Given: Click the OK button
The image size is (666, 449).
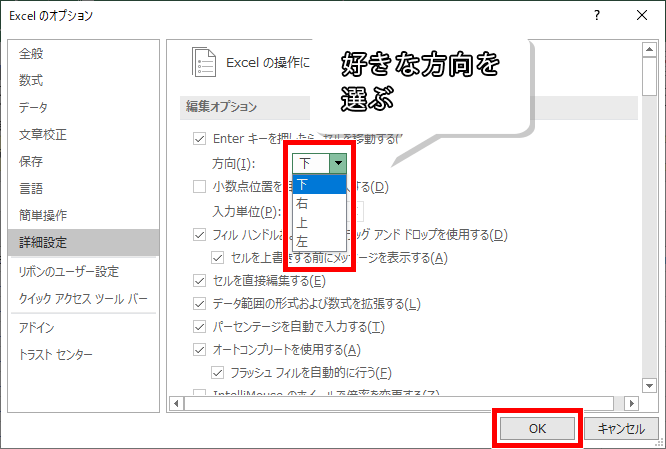Looking at the screenshot, I should pos(537,429).
